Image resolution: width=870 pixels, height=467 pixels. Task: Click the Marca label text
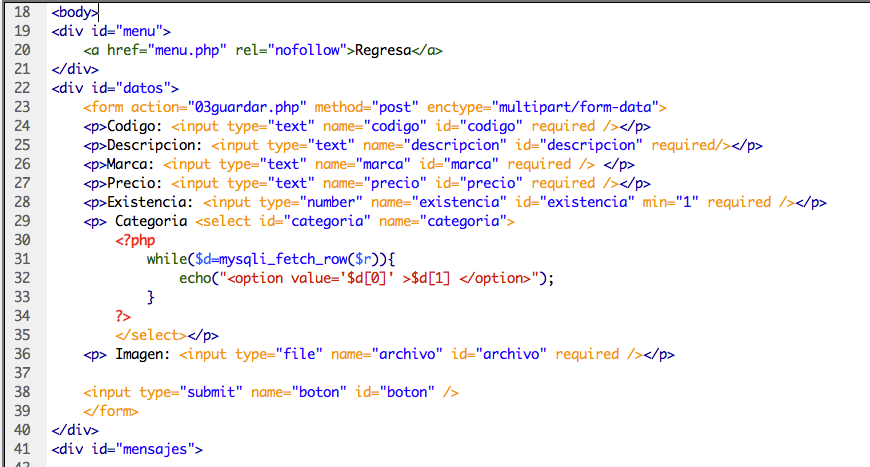click(x=129, y=164)
